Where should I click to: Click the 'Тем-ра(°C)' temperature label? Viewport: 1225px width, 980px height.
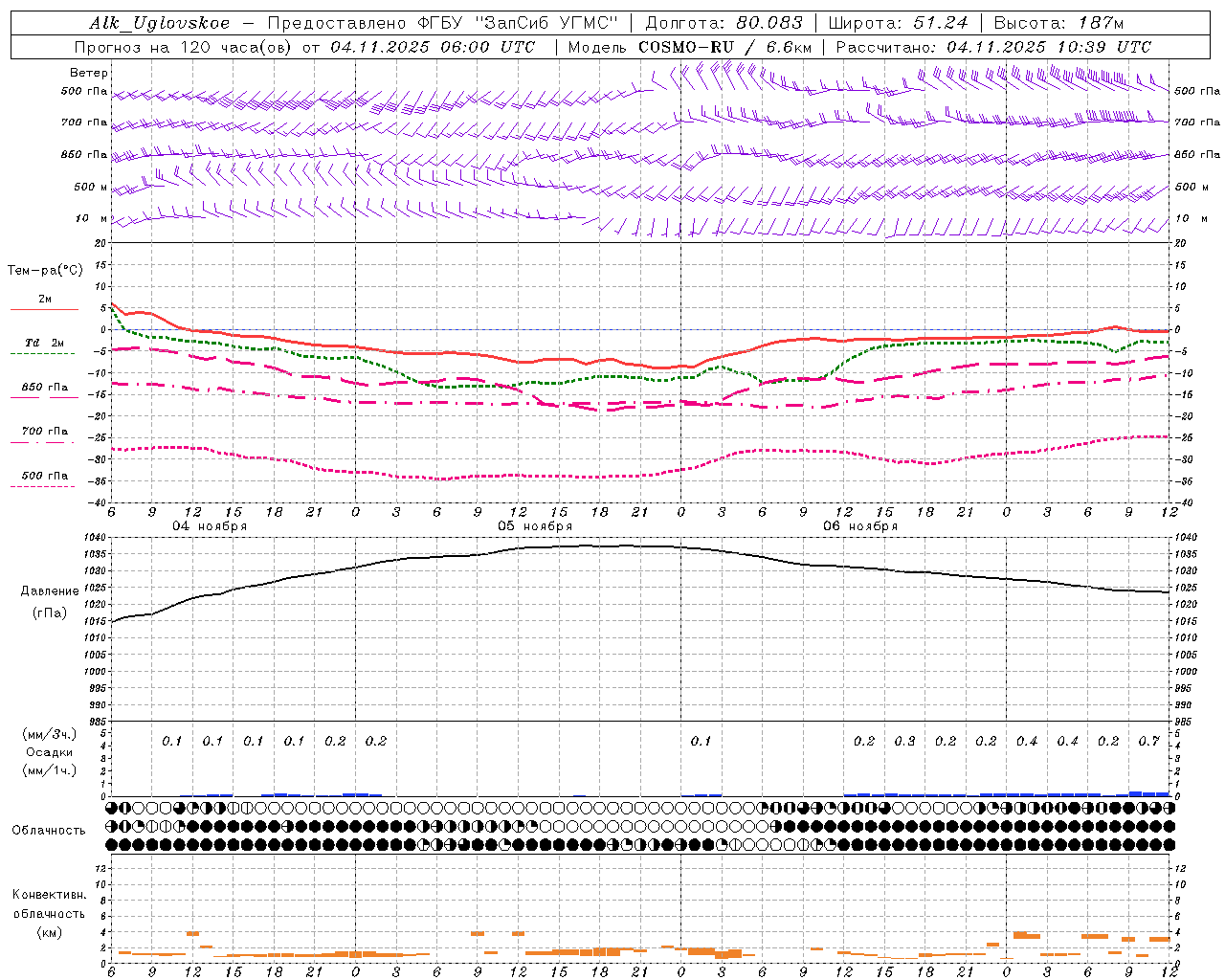[45, 271]
